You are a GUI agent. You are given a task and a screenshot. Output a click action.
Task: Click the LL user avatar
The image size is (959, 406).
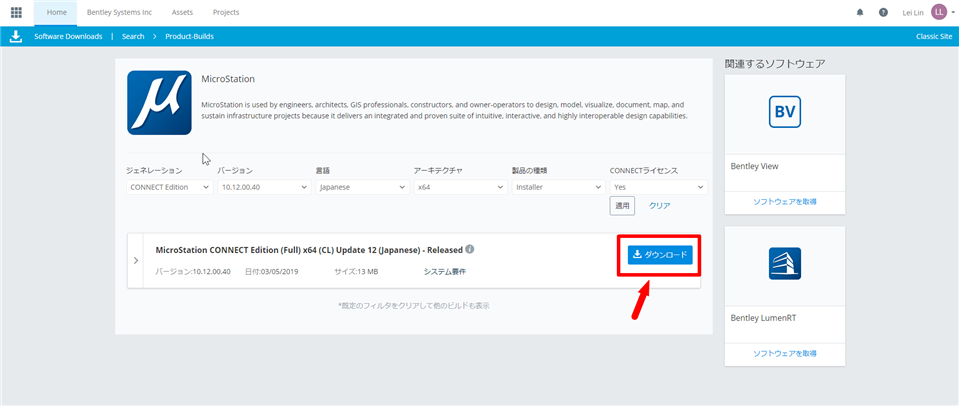939,12
